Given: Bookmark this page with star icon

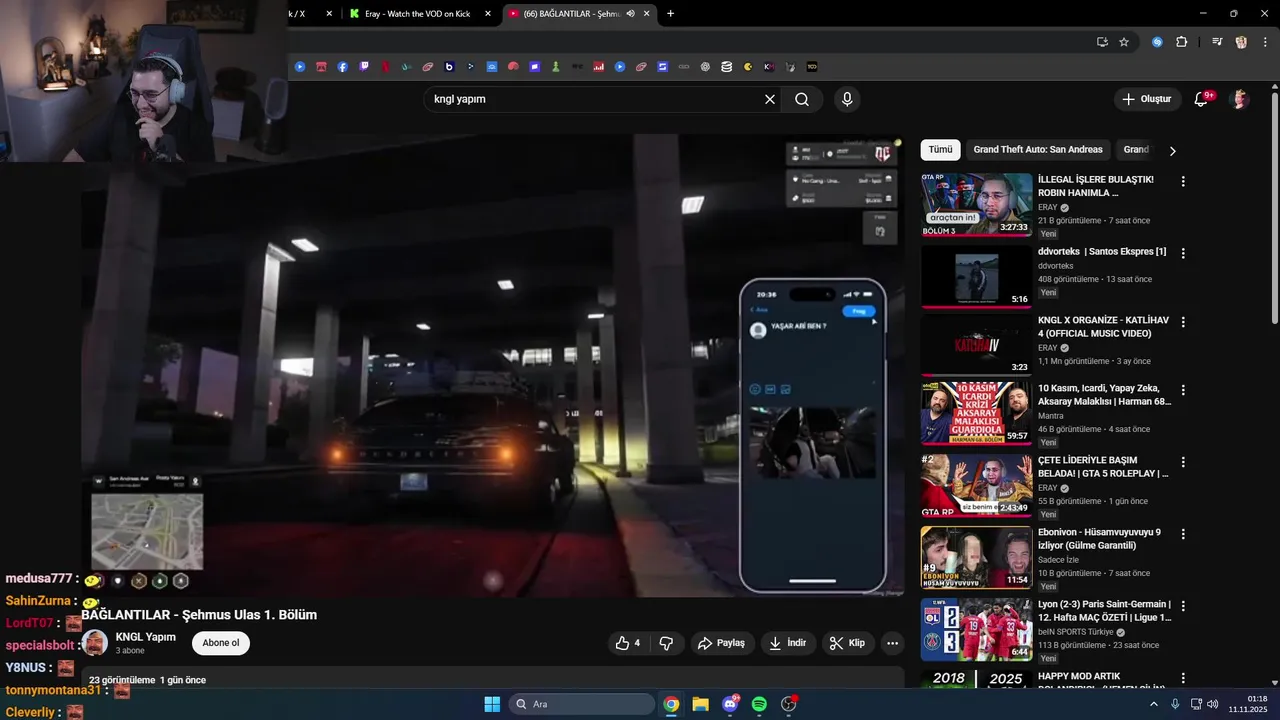Looking at the screenshot, I should click(x=1124, y=42).
